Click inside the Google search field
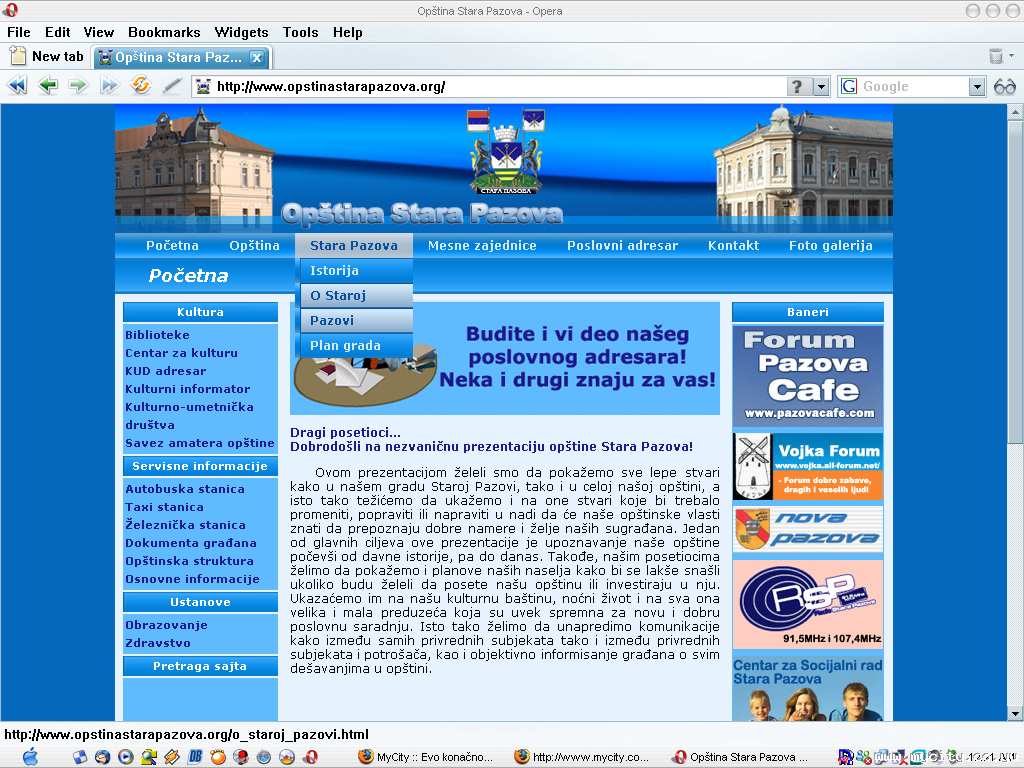Viewport: 1024px width, 768px height. [913, 86]
